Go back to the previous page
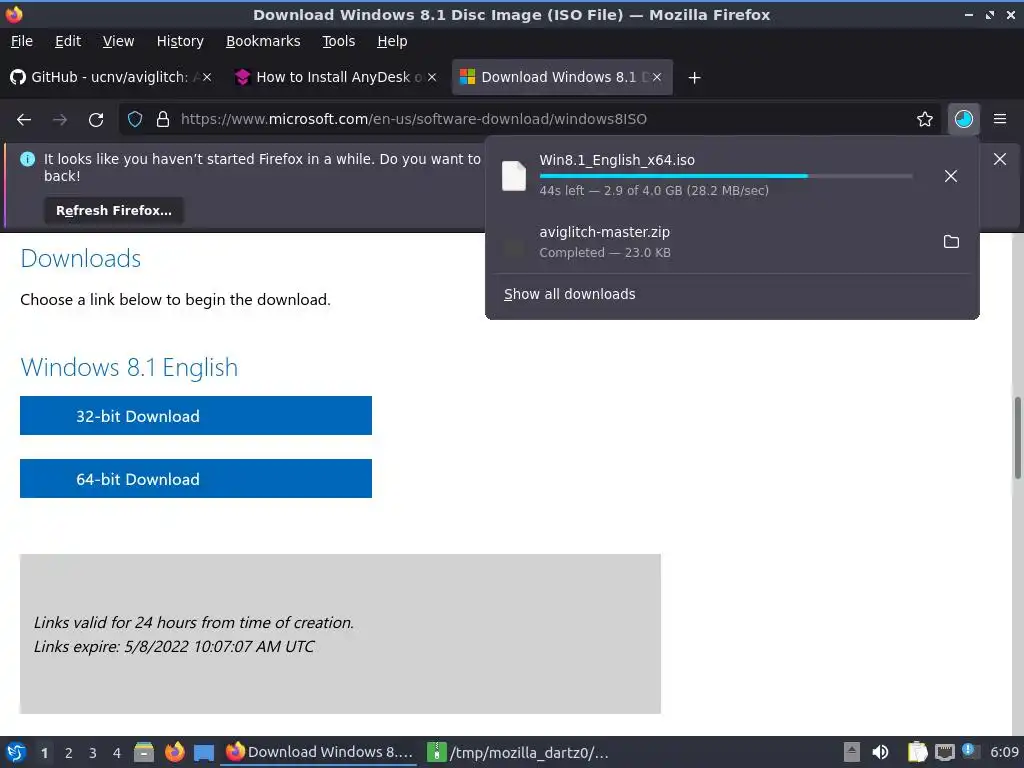 tap(24, 120)
